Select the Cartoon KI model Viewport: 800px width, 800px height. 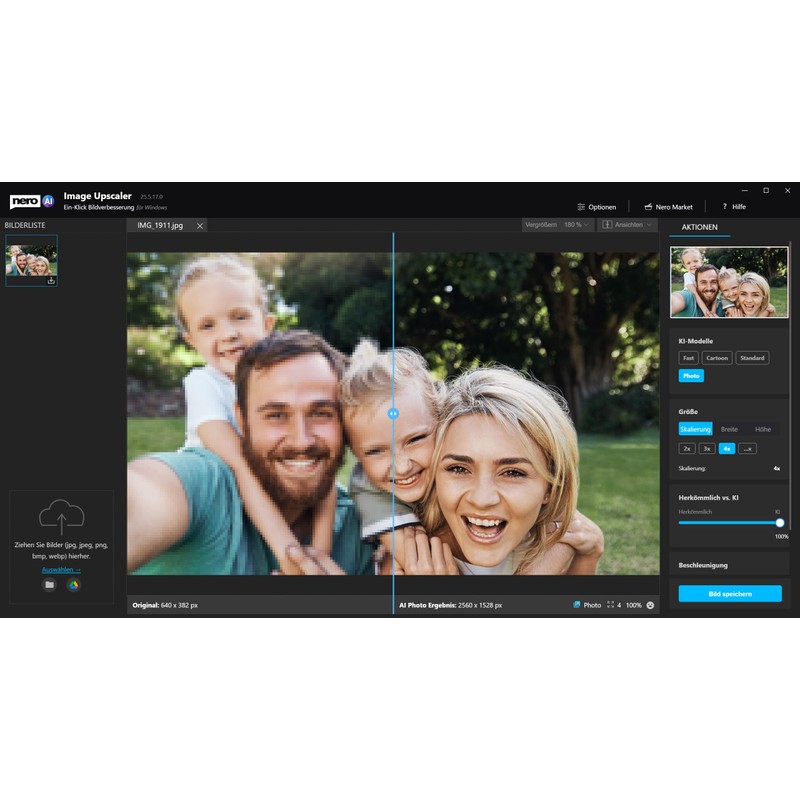[717, 358]
